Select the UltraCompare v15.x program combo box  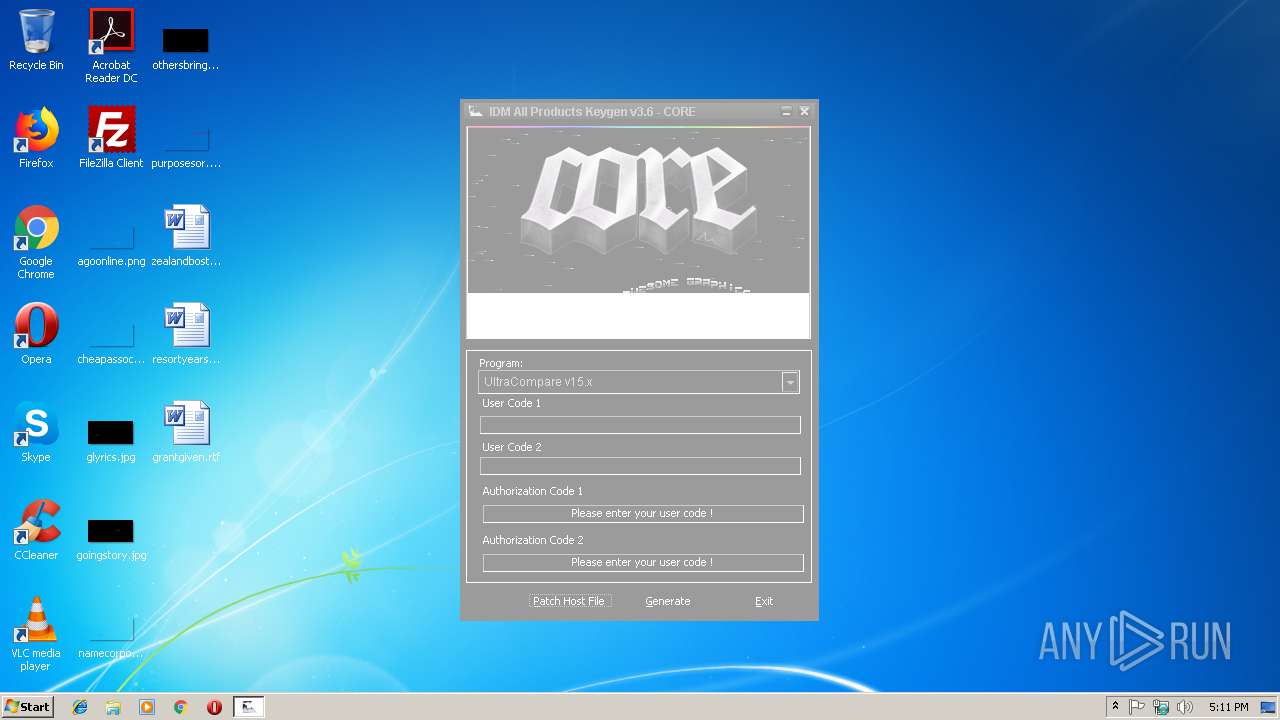pos(639,382)
